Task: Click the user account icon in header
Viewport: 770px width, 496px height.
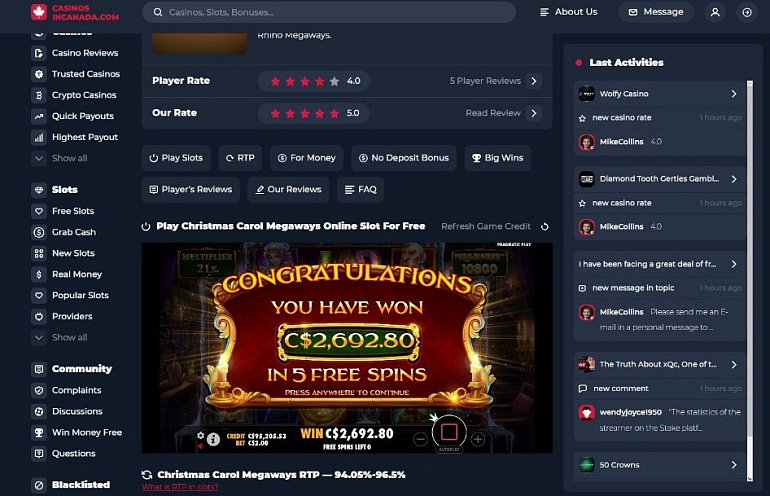Action: 715,12
